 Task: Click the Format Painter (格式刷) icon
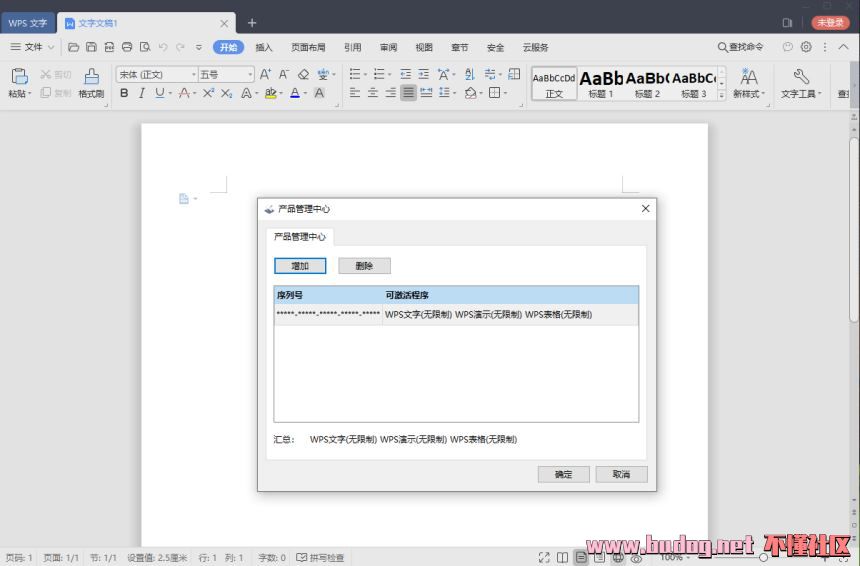(x=91, y=77)
